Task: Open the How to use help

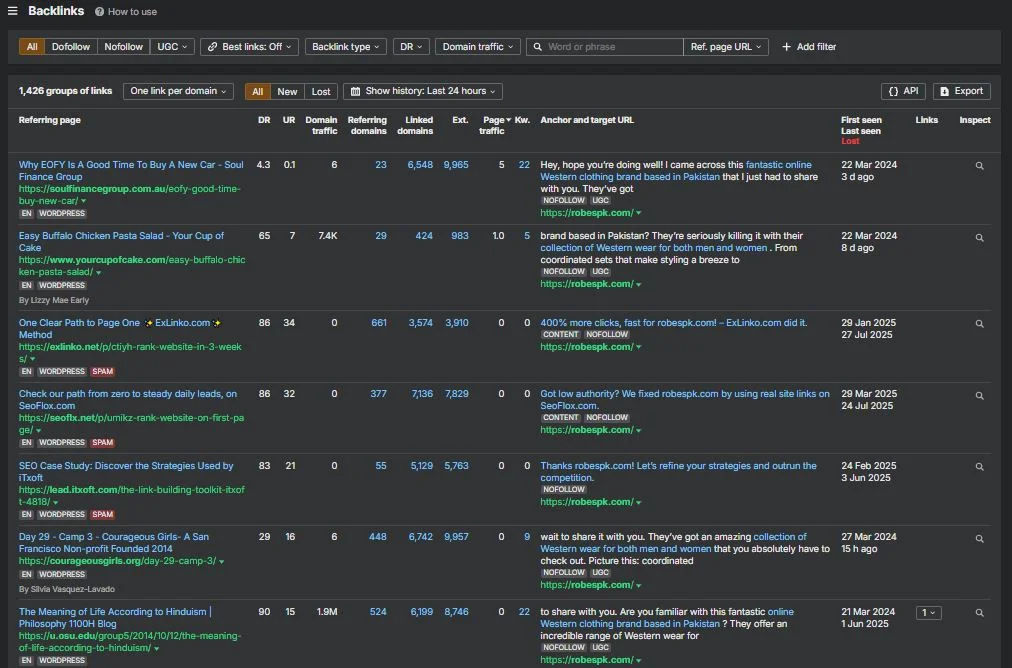Action: pyautogui.click(x=126, y=12)
